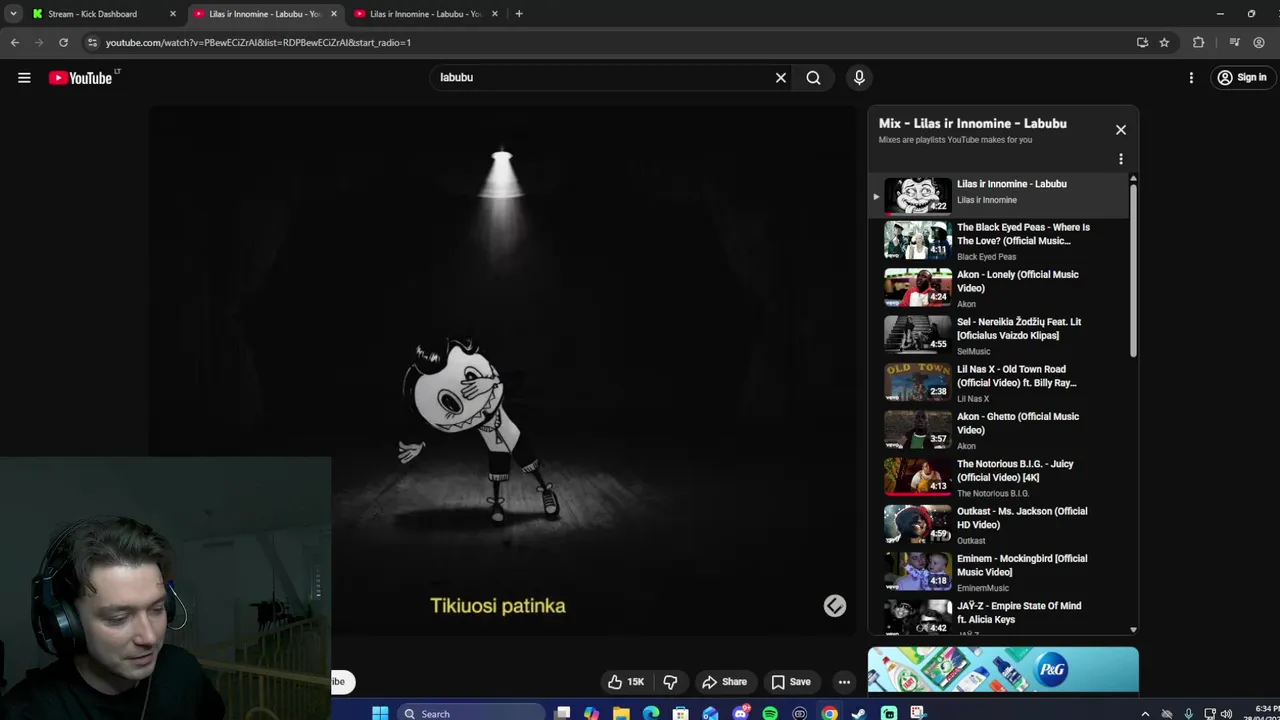
Task: Bookmark this page with the star
Action: [x=1164, y=42]
